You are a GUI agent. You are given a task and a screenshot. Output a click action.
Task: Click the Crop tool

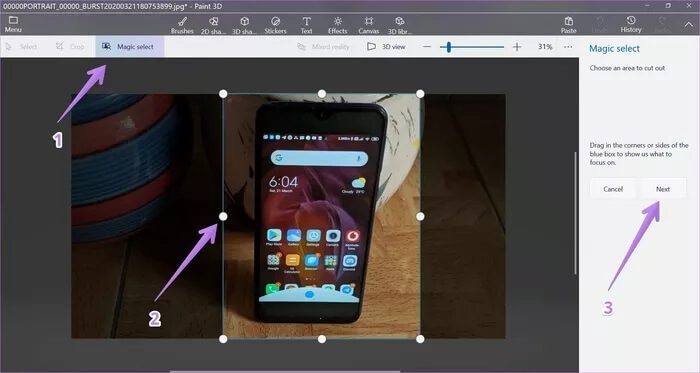(70, 46)
